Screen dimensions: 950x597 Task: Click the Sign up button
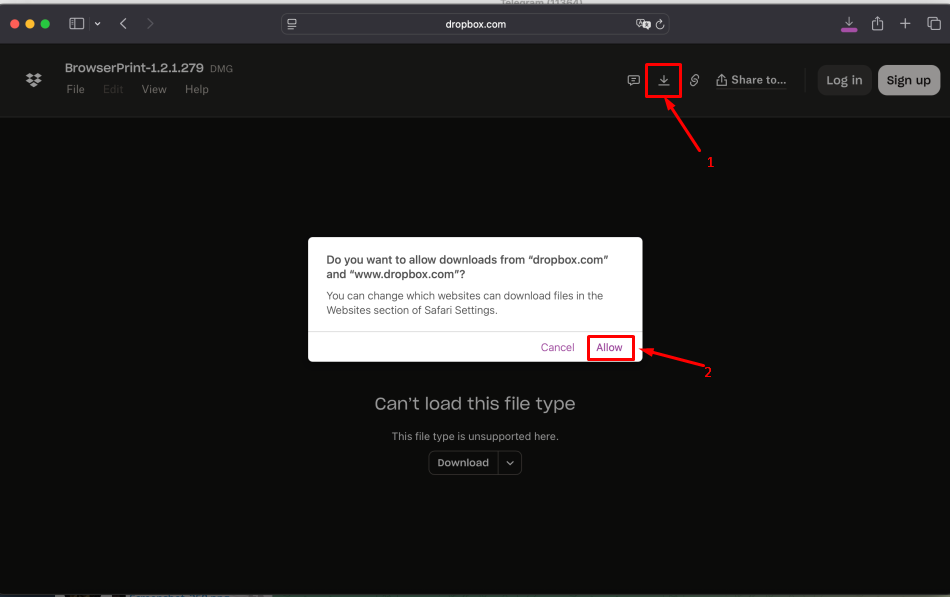909,80
